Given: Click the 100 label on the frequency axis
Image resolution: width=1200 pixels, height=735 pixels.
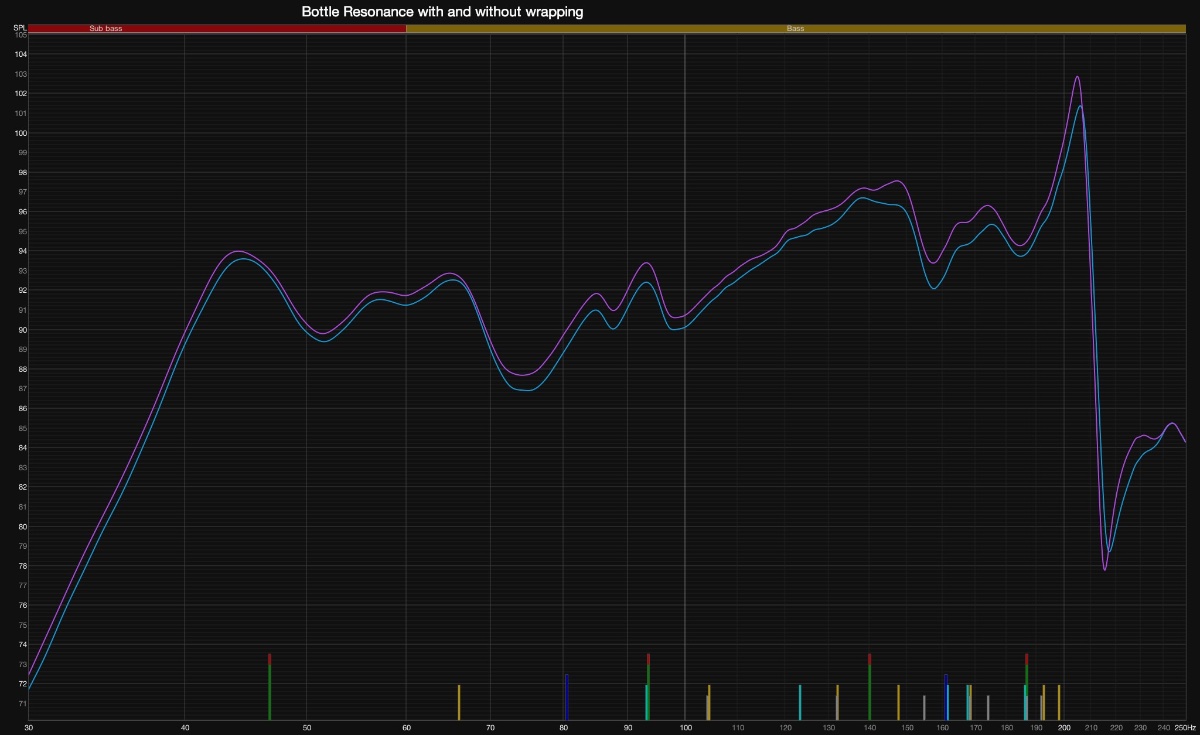Looking at the screenshot, I should (x=684, y=727).
